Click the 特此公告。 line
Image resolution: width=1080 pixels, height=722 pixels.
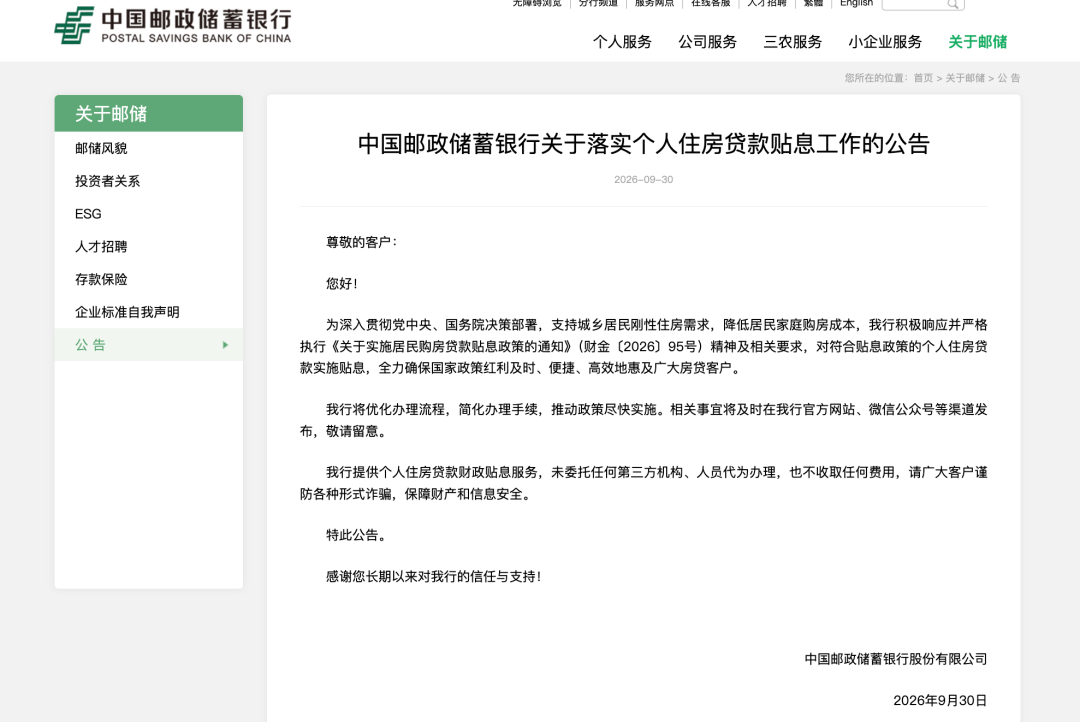point(355,535)
